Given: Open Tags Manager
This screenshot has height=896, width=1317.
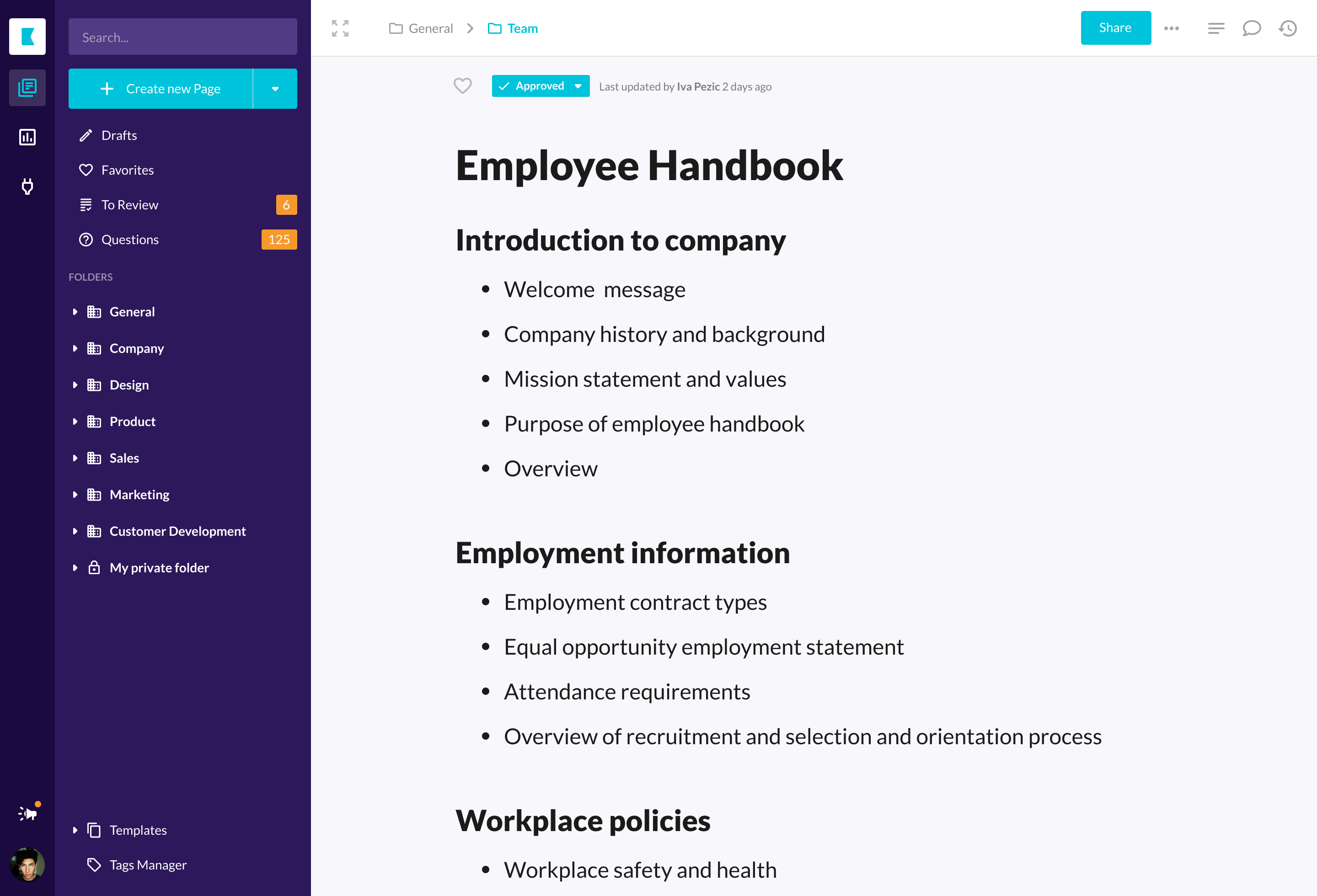Looking at the screenshot, I should pos(147,865).
